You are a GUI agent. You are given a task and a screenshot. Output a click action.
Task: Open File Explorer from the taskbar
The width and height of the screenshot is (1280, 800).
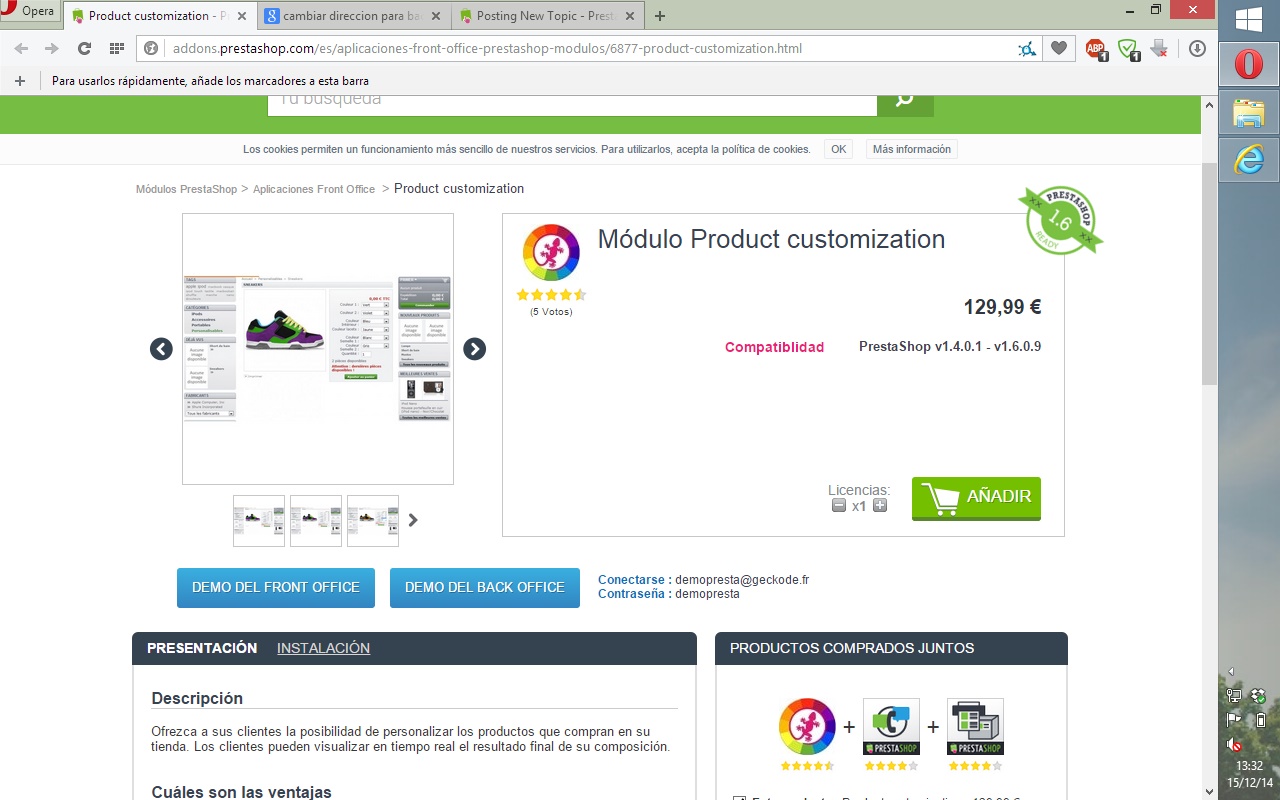[x=1249, y=112]
